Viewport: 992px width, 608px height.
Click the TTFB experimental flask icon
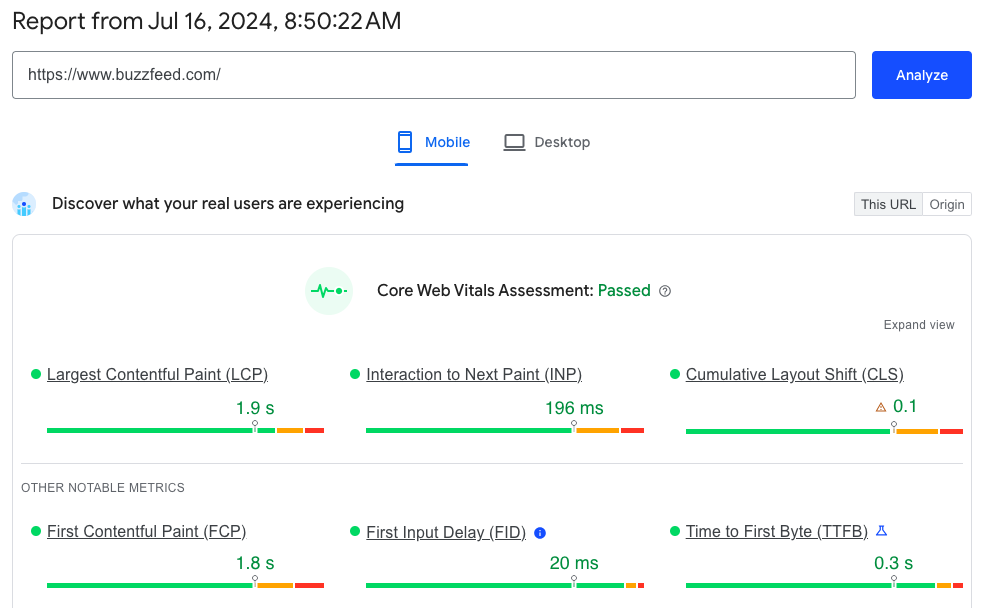tap(881, 531)
